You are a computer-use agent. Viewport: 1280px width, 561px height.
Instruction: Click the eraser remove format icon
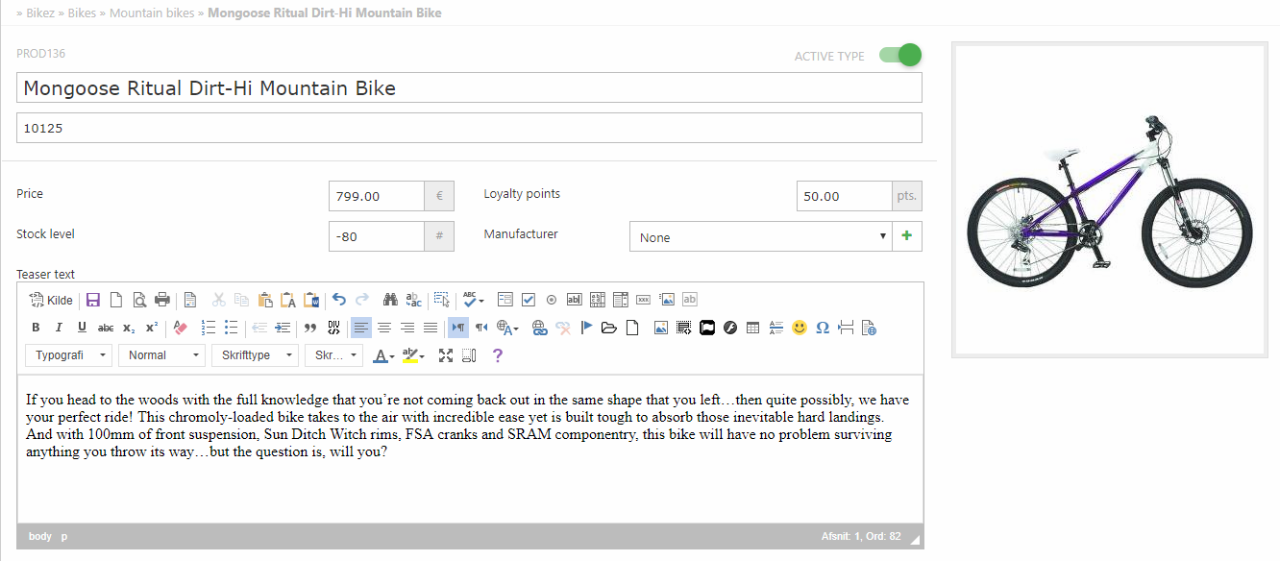[180, 327]
